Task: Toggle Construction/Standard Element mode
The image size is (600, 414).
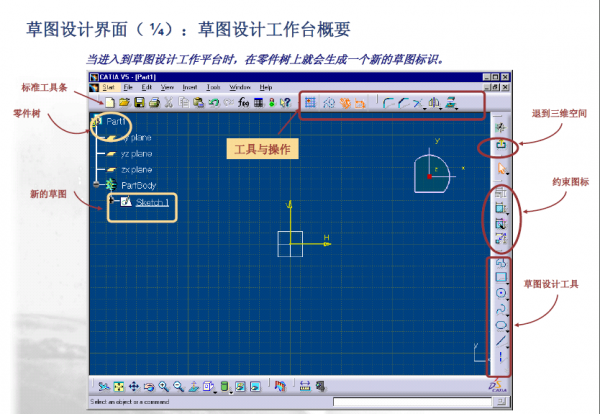Action: pos(329,103)
